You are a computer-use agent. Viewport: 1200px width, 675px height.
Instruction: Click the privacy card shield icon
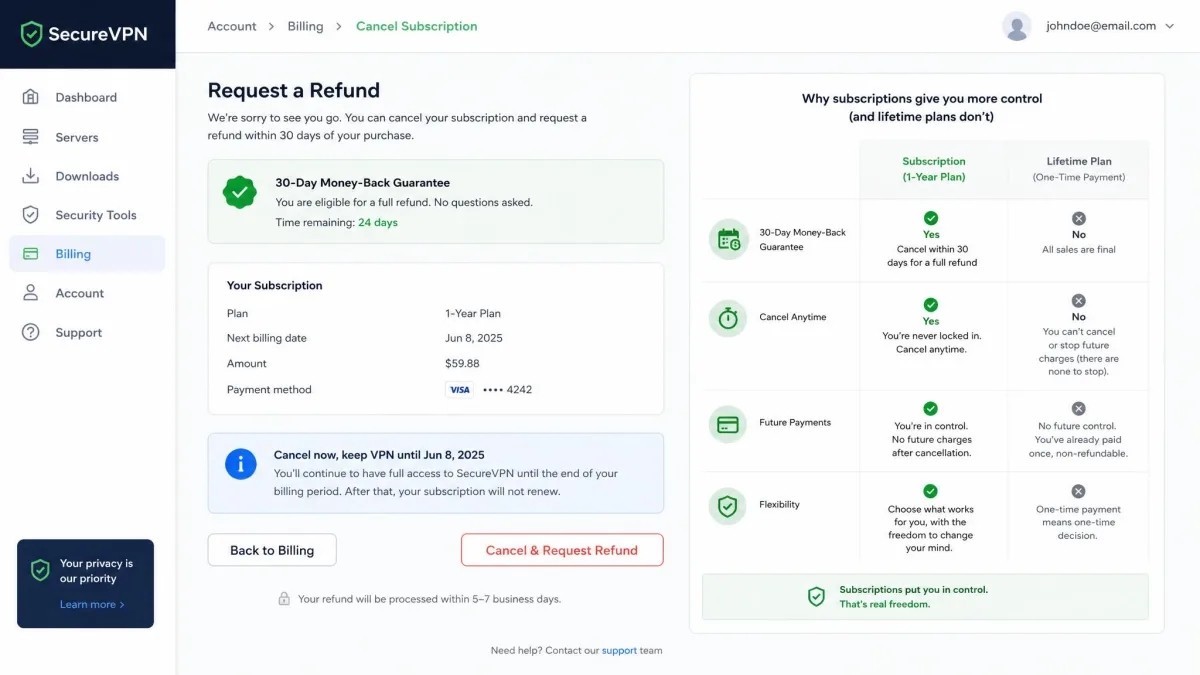[40, 570]
